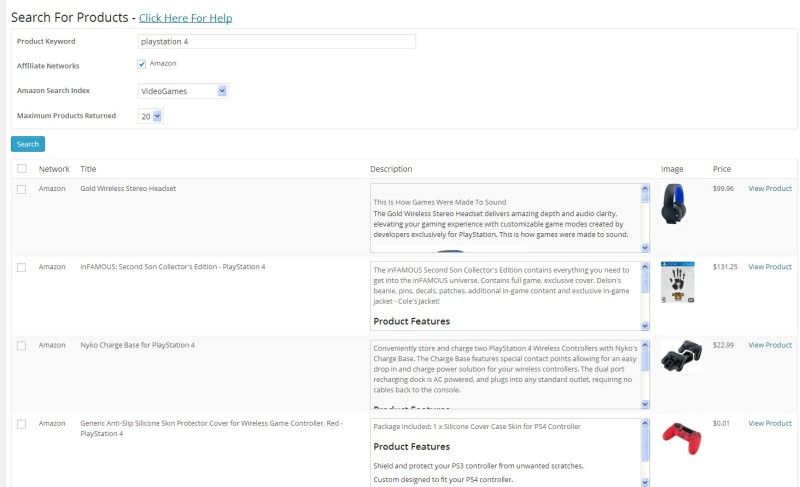Click the Description column header

(391, 169)
